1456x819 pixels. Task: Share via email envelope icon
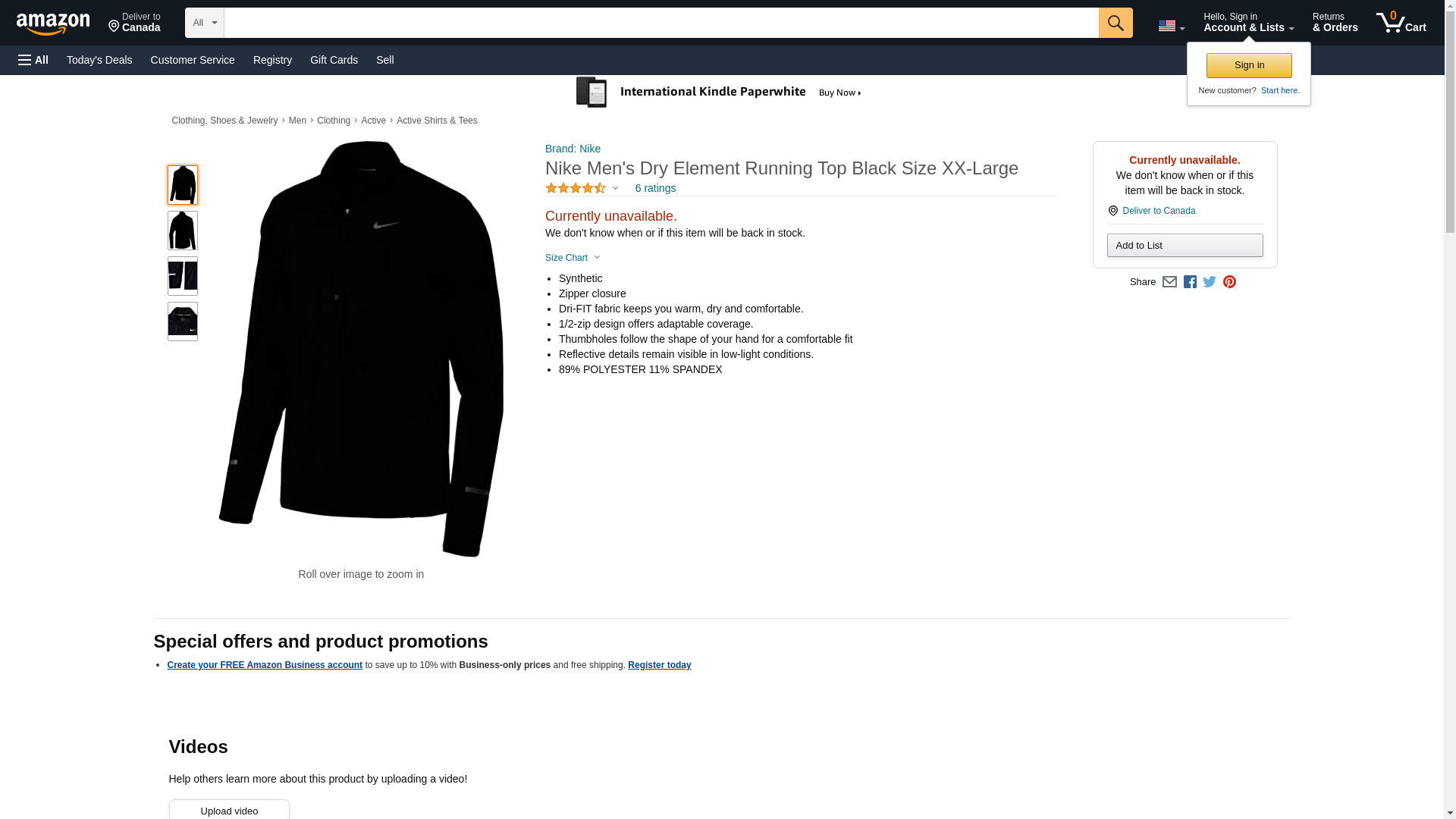[1169, 282]
